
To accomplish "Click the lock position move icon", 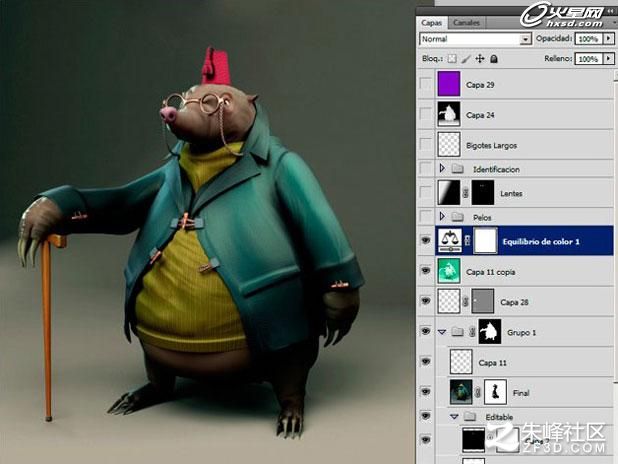I will (x=480, y=59).
